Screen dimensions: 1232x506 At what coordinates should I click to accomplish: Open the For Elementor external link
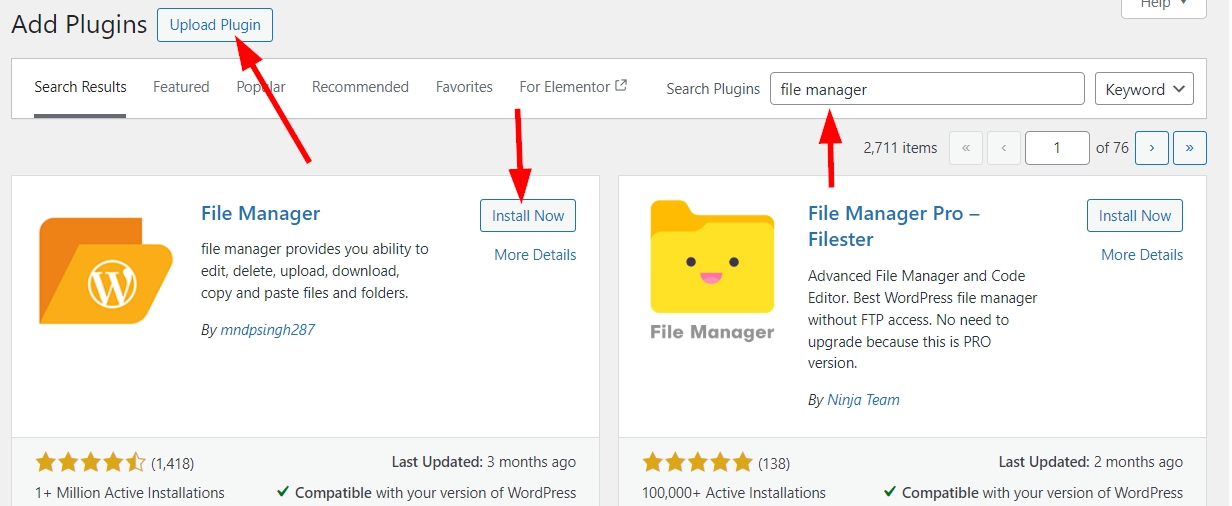[x=573, y=87]
